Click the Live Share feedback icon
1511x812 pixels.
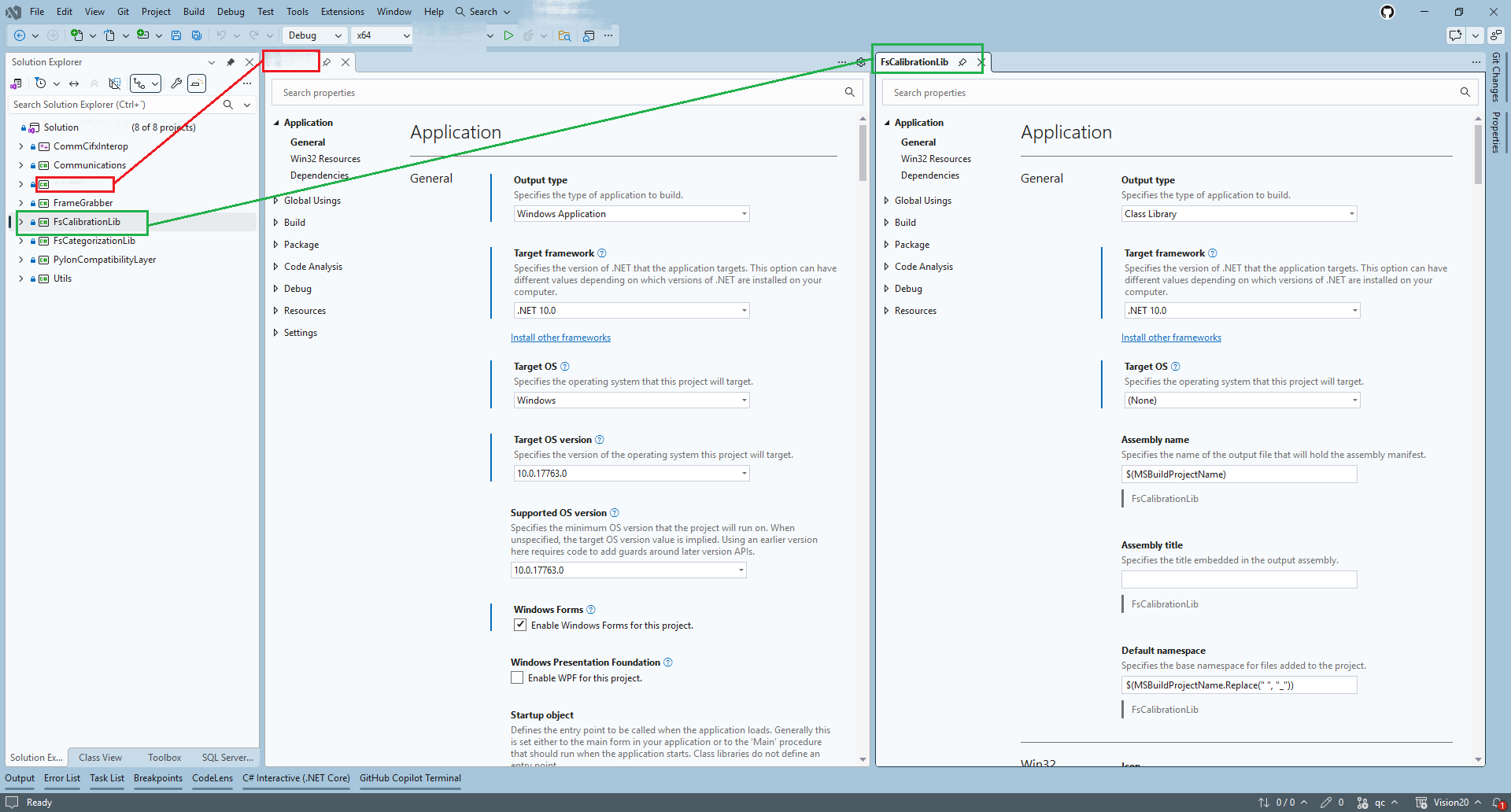click(1496, 35)
